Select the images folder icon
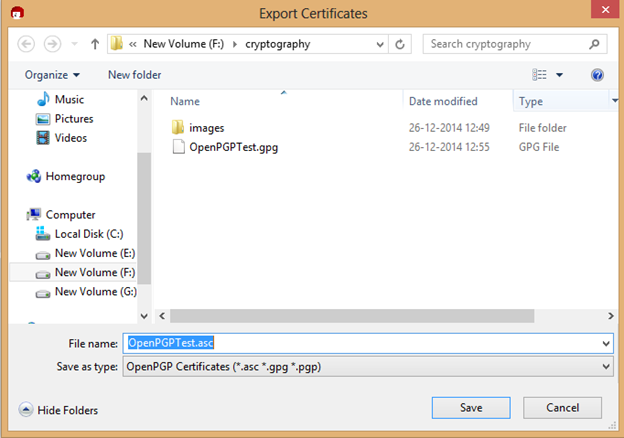624x438 pixels. click(x=178, y=128)
